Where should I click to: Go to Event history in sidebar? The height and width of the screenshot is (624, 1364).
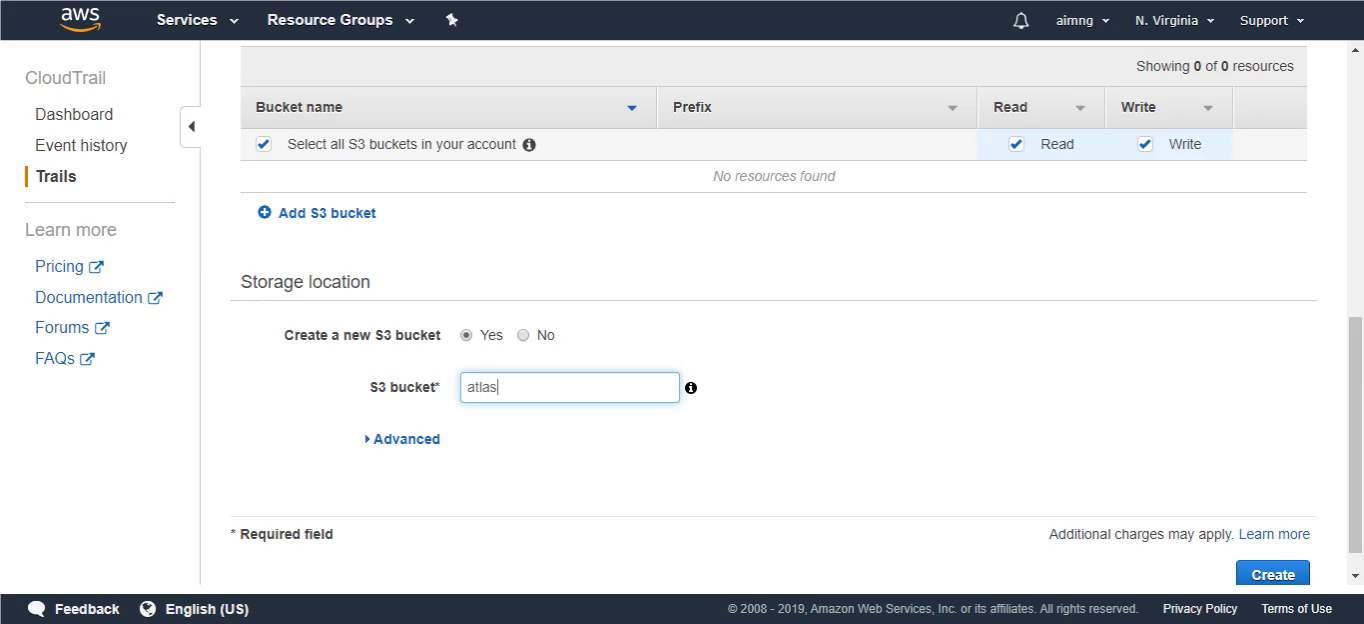coord(81,145)
